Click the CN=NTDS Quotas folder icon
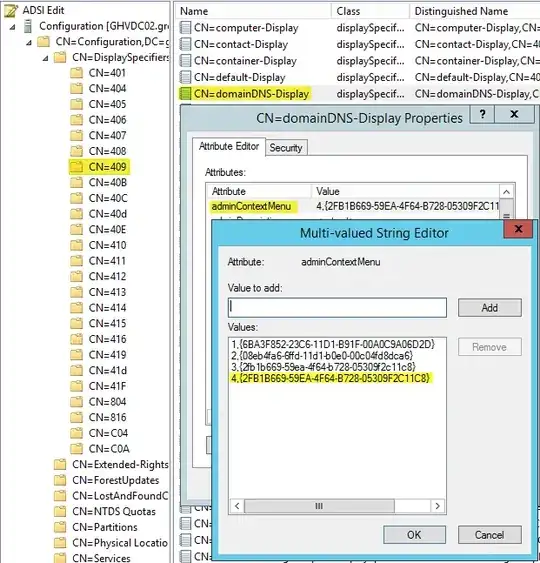Viewport: 540px width, 563px height. tap(60, 512)
